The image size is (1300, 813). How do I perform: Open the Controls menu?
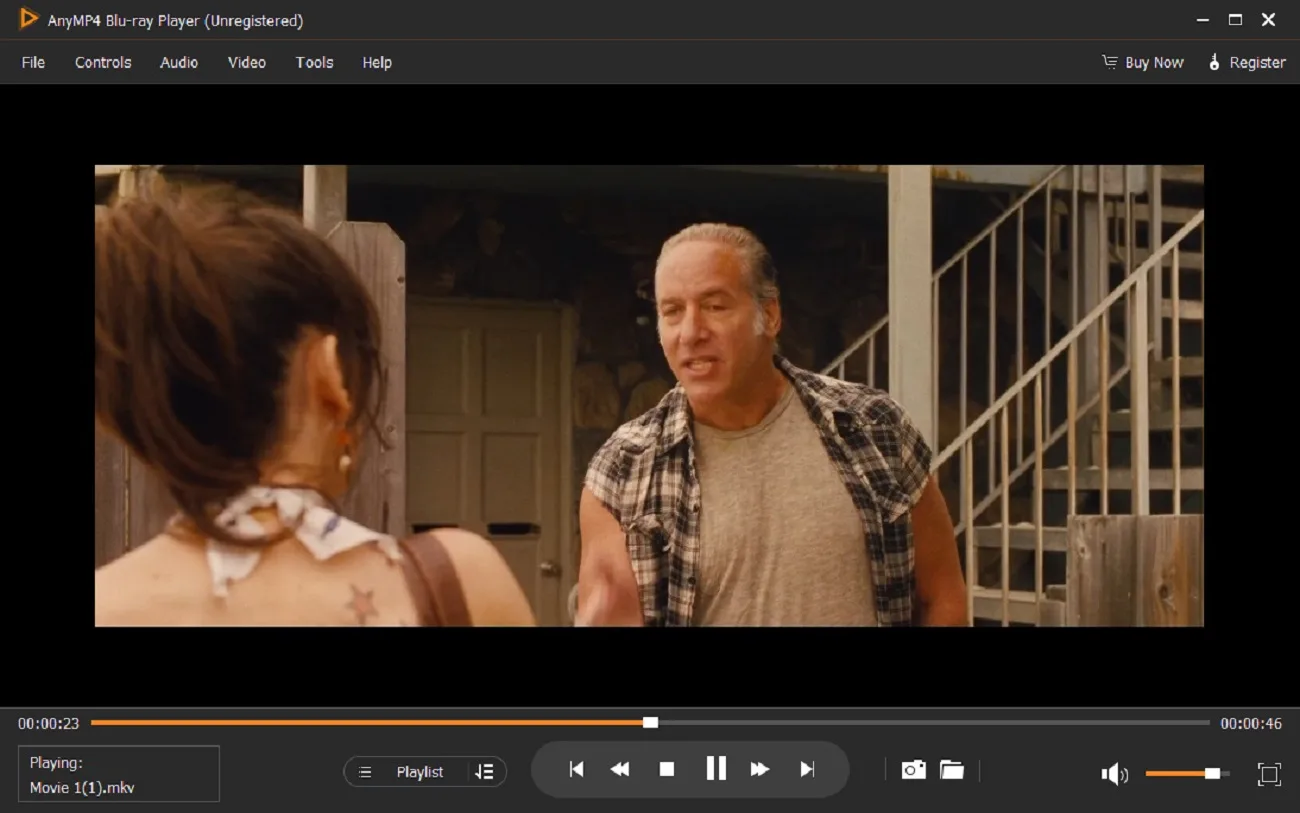click(x=103, y=62)
